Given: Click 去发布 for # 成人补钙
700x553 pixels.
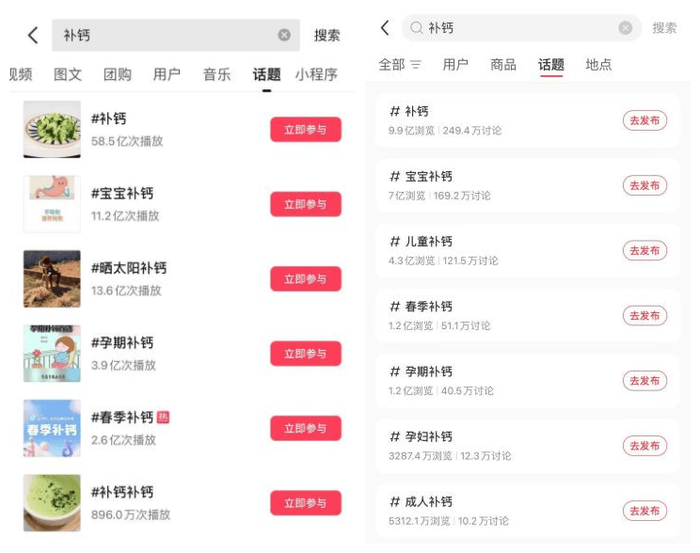Looking at the screenshot, I should coord(645,511).
